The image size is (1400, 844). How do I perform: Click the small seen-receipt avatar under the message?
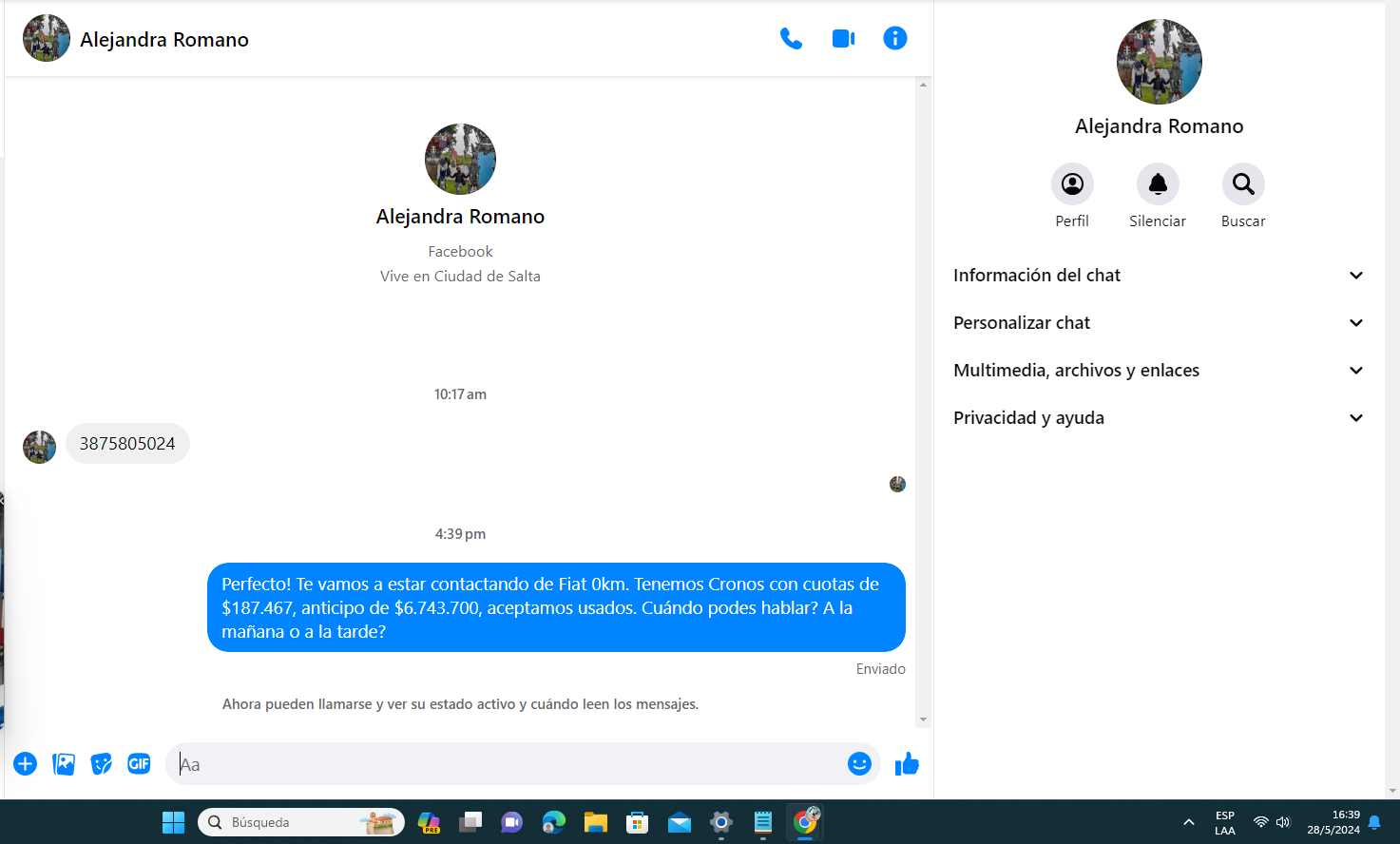click(897, 485)
